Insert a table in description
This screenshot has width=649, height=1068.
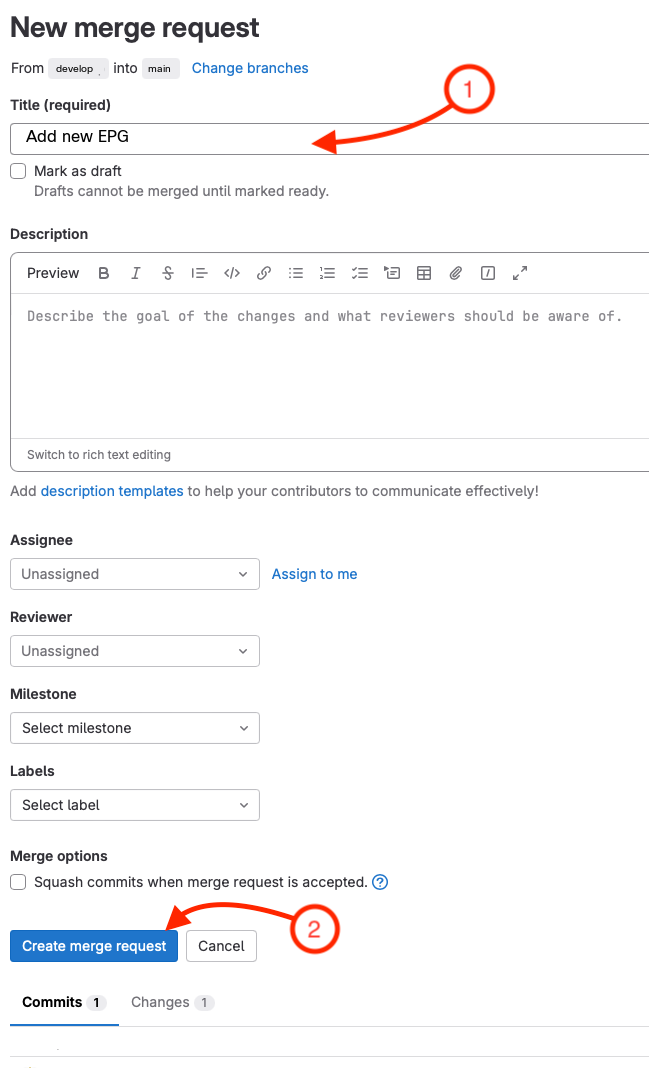pos(424,273)
